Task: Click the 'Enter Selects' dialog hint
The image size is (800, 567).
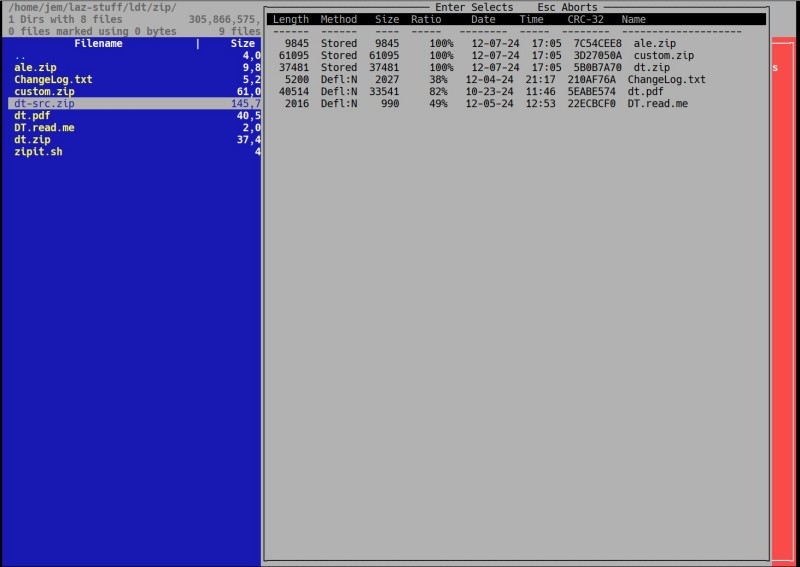Action: tap(474, 8)
